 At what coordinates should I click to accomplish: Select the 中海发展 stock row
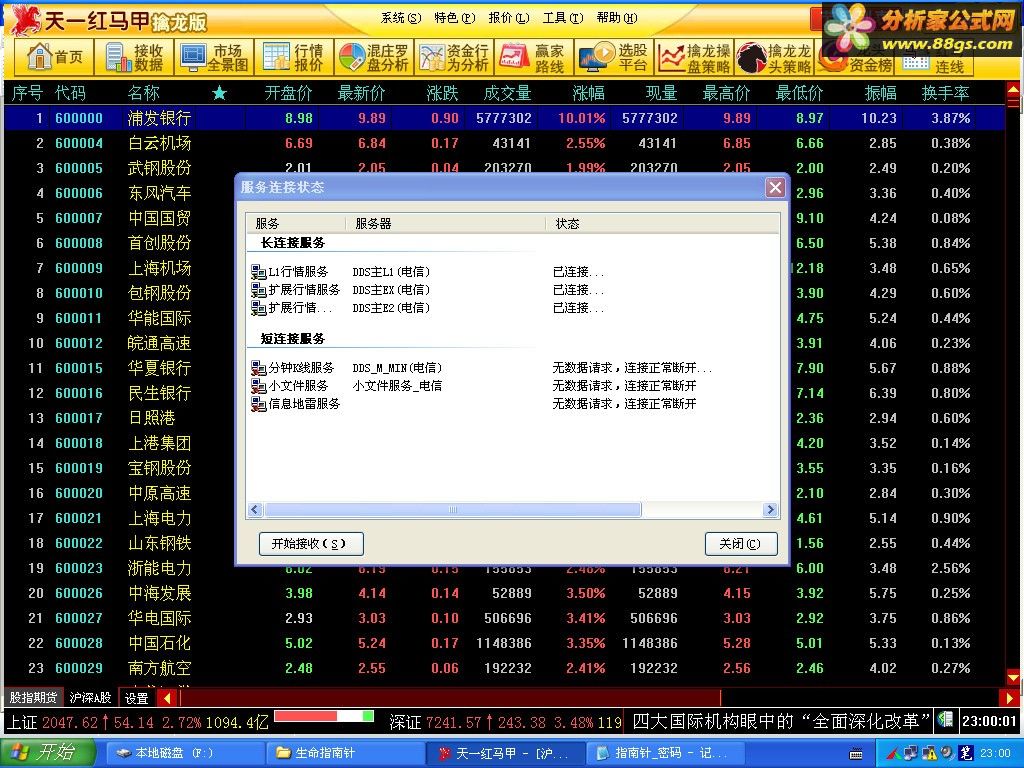click(x=504, y=593)
